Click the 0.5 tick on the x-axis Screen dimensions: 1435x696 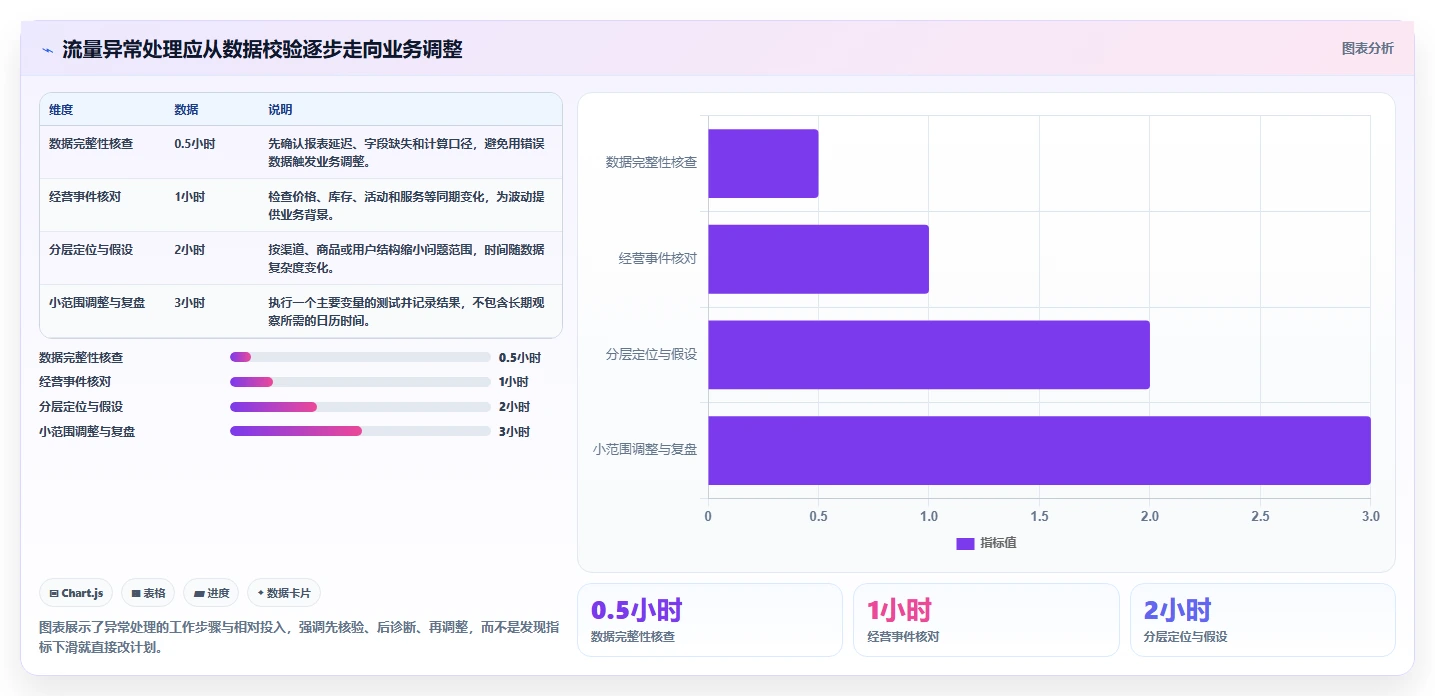[x=818, y=517]
